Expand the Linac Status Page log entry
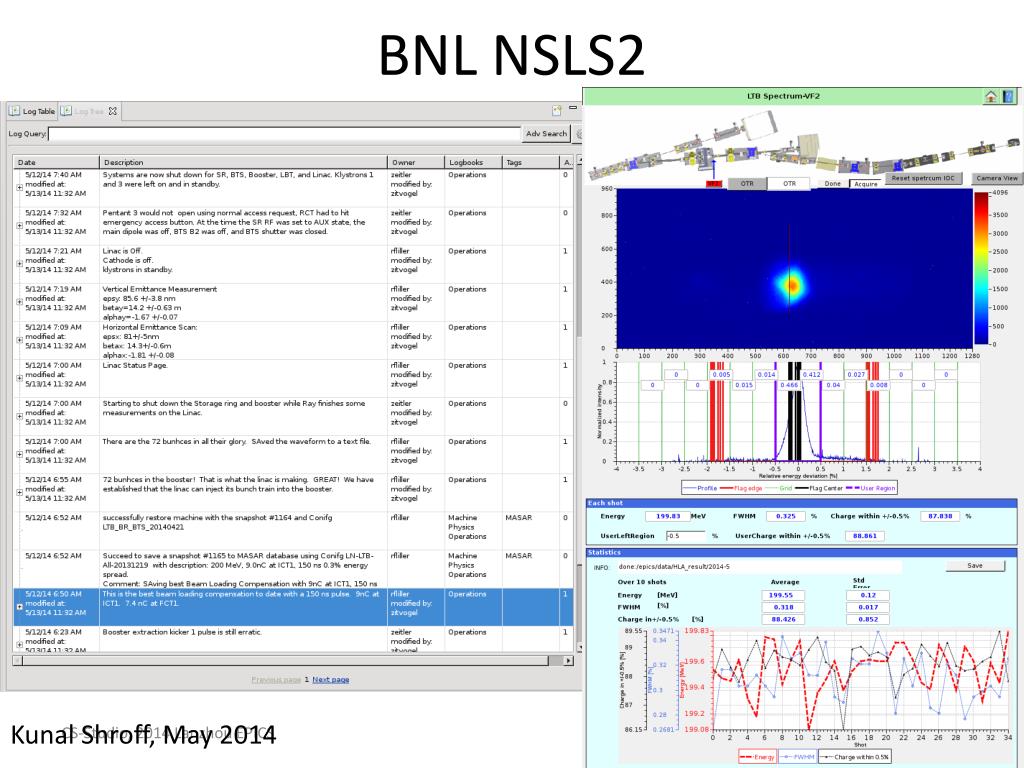The width and height of the screenshot is (1024, 768). click(20, 377)
